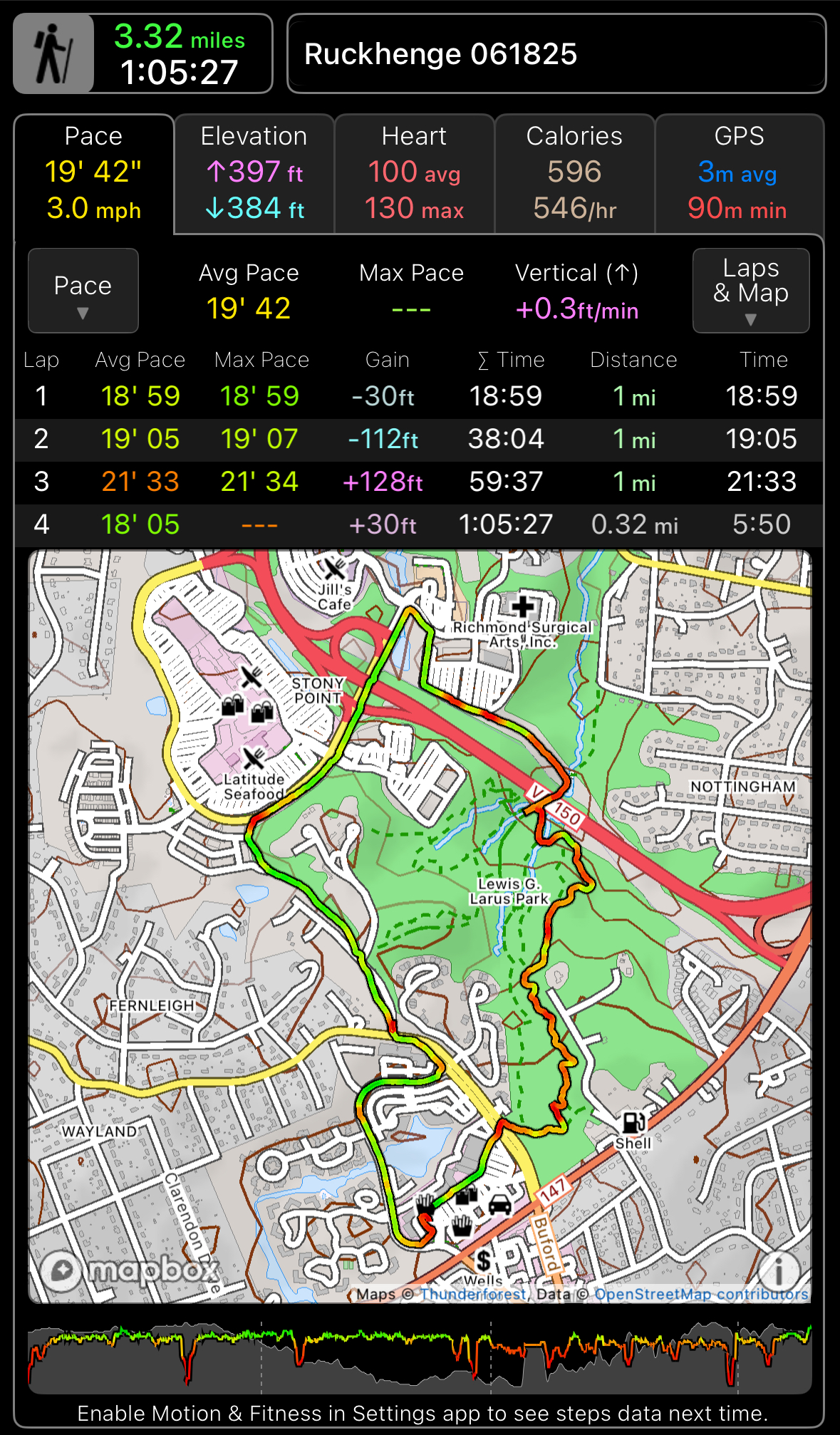Tap the pace elevation chart at bottom

point(419,1357)
